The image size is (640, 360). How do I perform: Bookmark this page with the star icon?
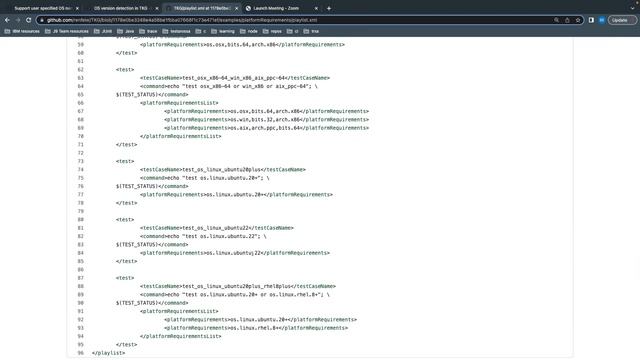(578, 20)
